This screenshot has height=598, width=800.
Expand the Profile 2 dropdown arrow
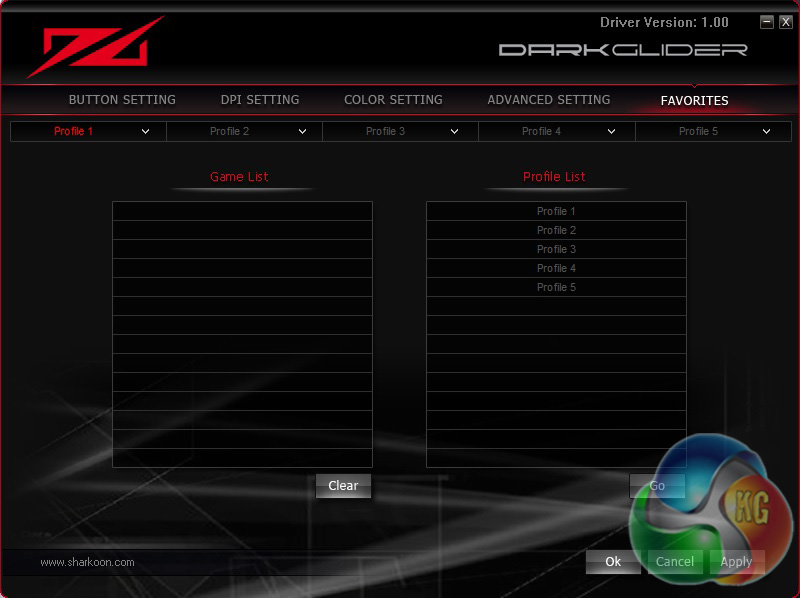pyautogui.click(x=303, y=132)
